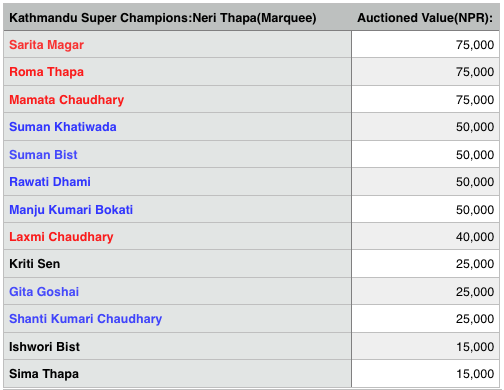Open the Manju Kumari Bokati link
The width and height of the screenshot is (504, 390).
click(71, 210)
